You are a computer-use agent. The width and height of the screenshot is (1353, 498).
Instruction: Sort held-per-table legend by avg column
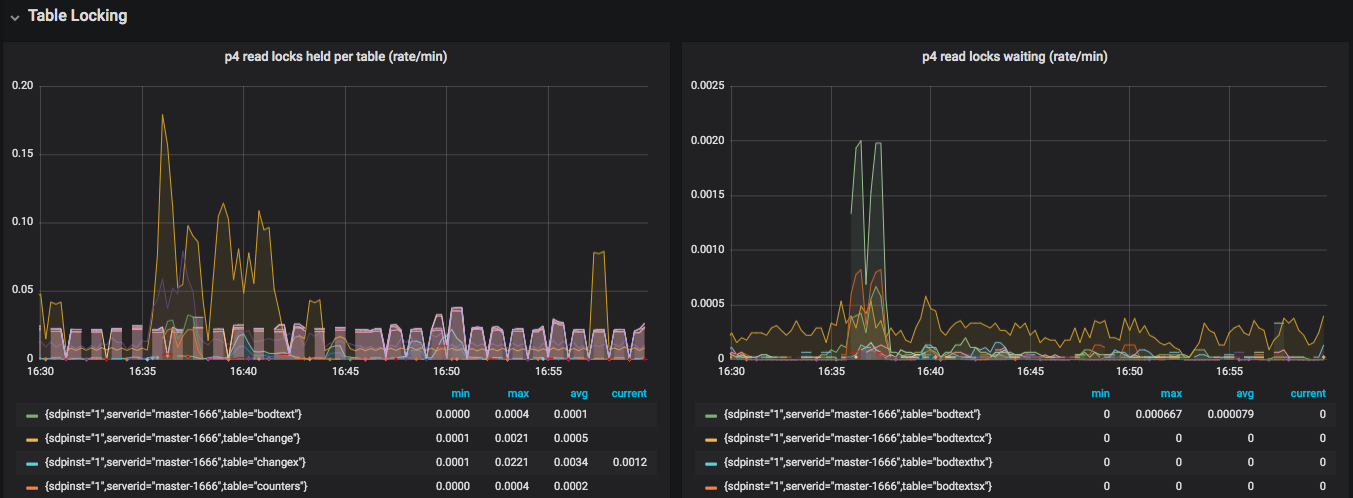(x=577, y=394)
